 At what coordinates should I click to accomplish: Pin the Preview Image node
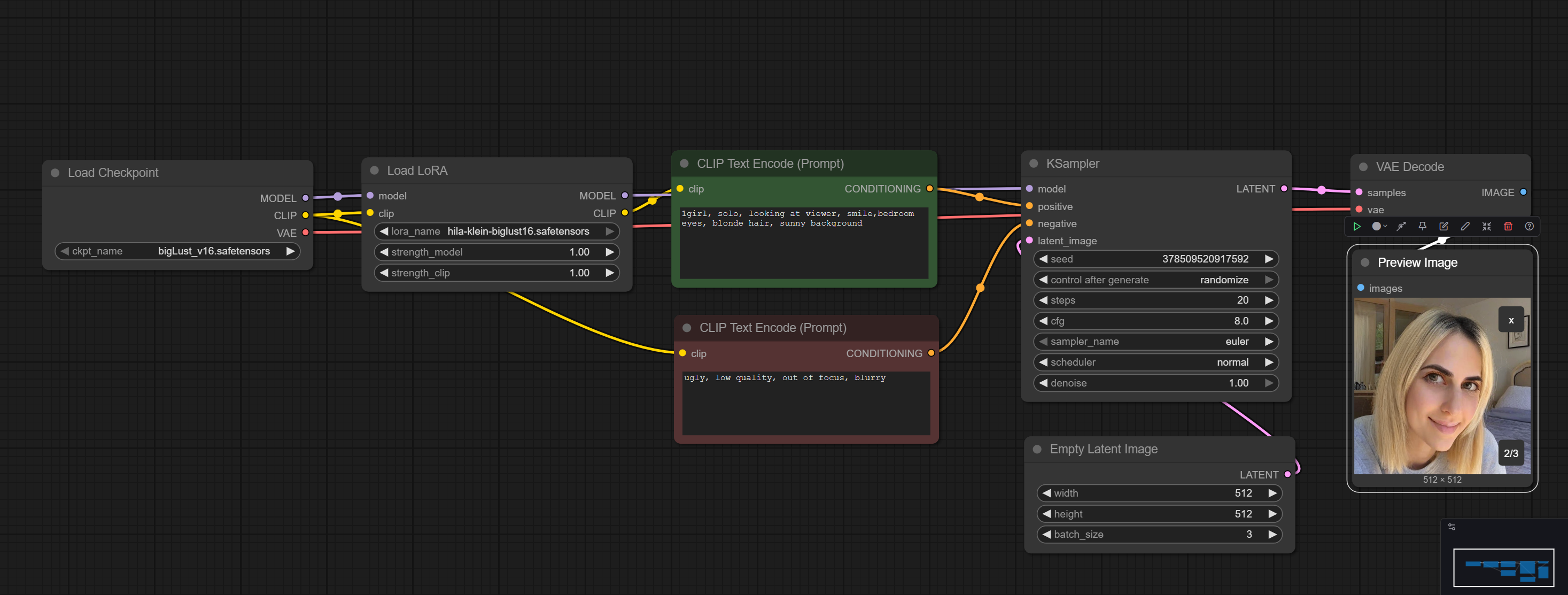pyautogui.click(x=1423, y=227)
